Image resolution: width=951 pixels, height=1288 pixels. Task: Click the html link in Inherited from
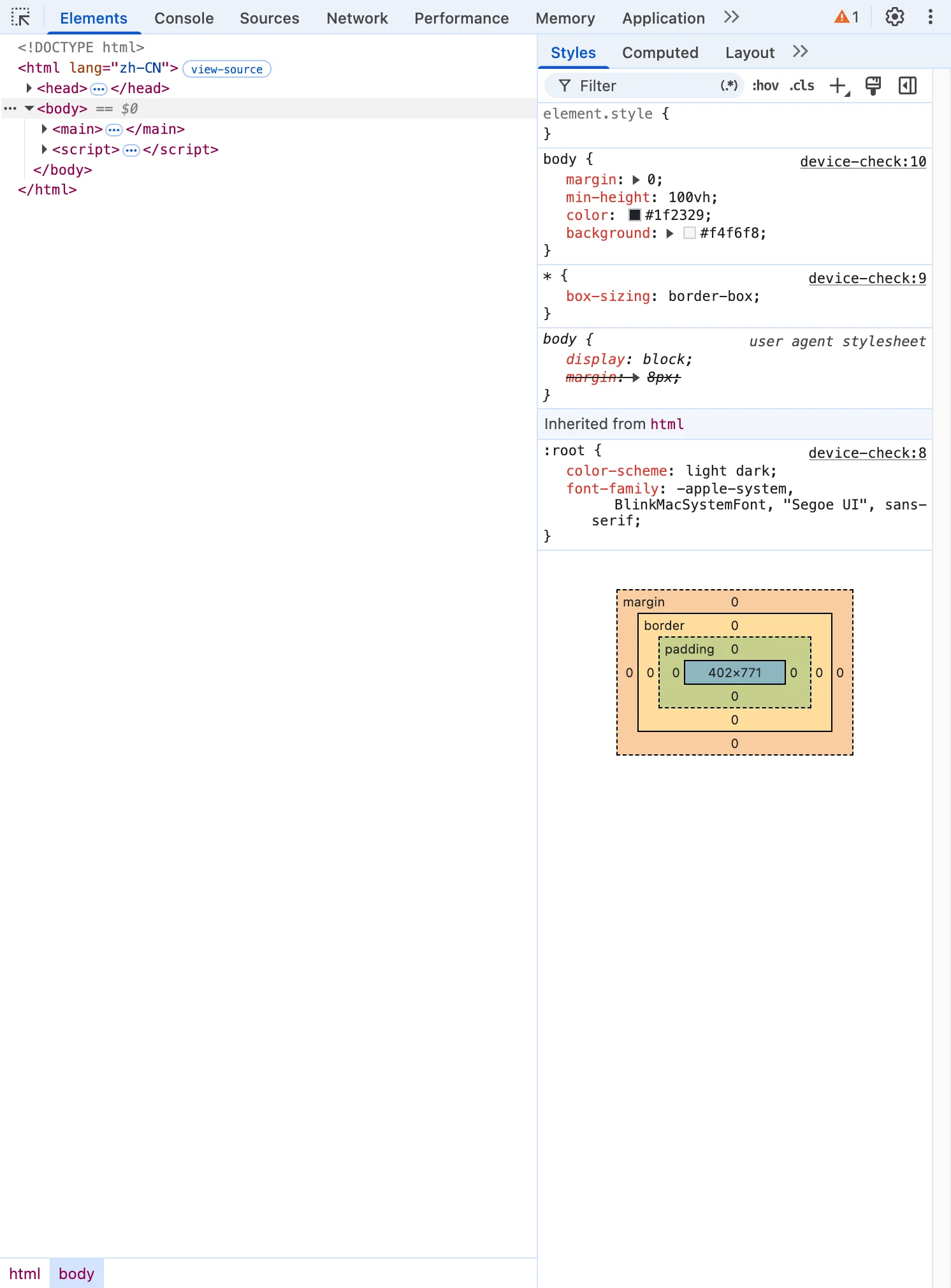667,424
